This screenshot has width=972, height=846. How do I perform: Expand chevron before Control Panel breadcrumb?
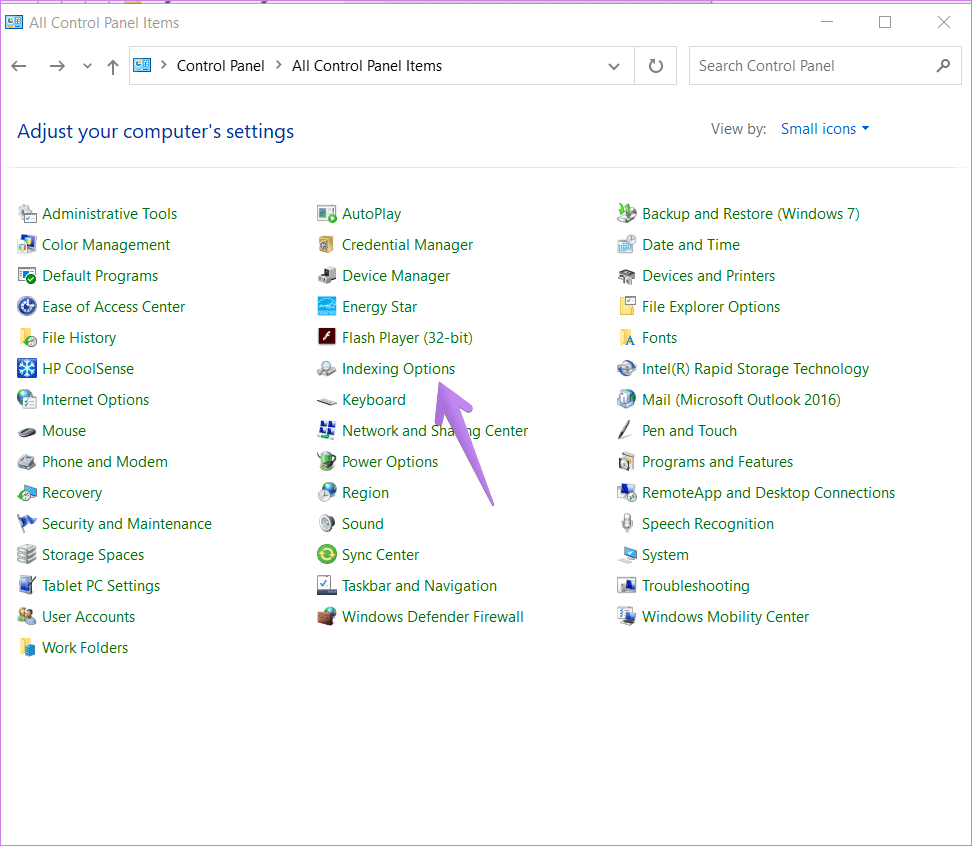point(164,65)
